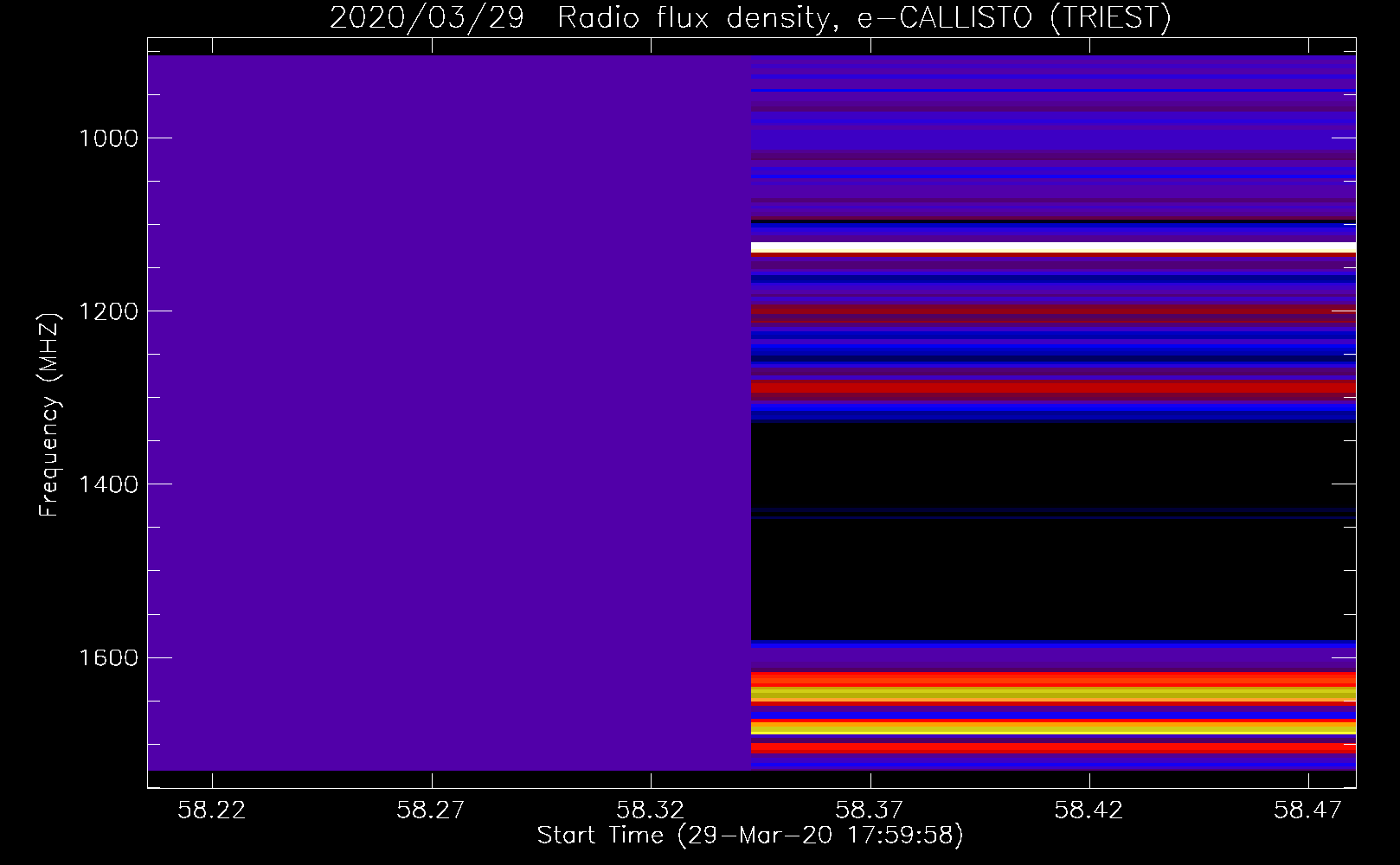Click the yellow band near 1640 MHz
Viewport: 1400px width, 865px height.
1053,694
